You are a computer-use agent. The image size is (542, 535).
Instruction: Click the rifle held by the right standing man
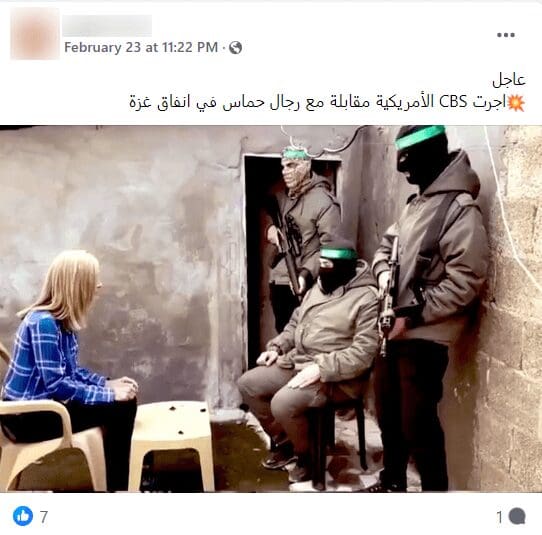click(x=389, y=294)
